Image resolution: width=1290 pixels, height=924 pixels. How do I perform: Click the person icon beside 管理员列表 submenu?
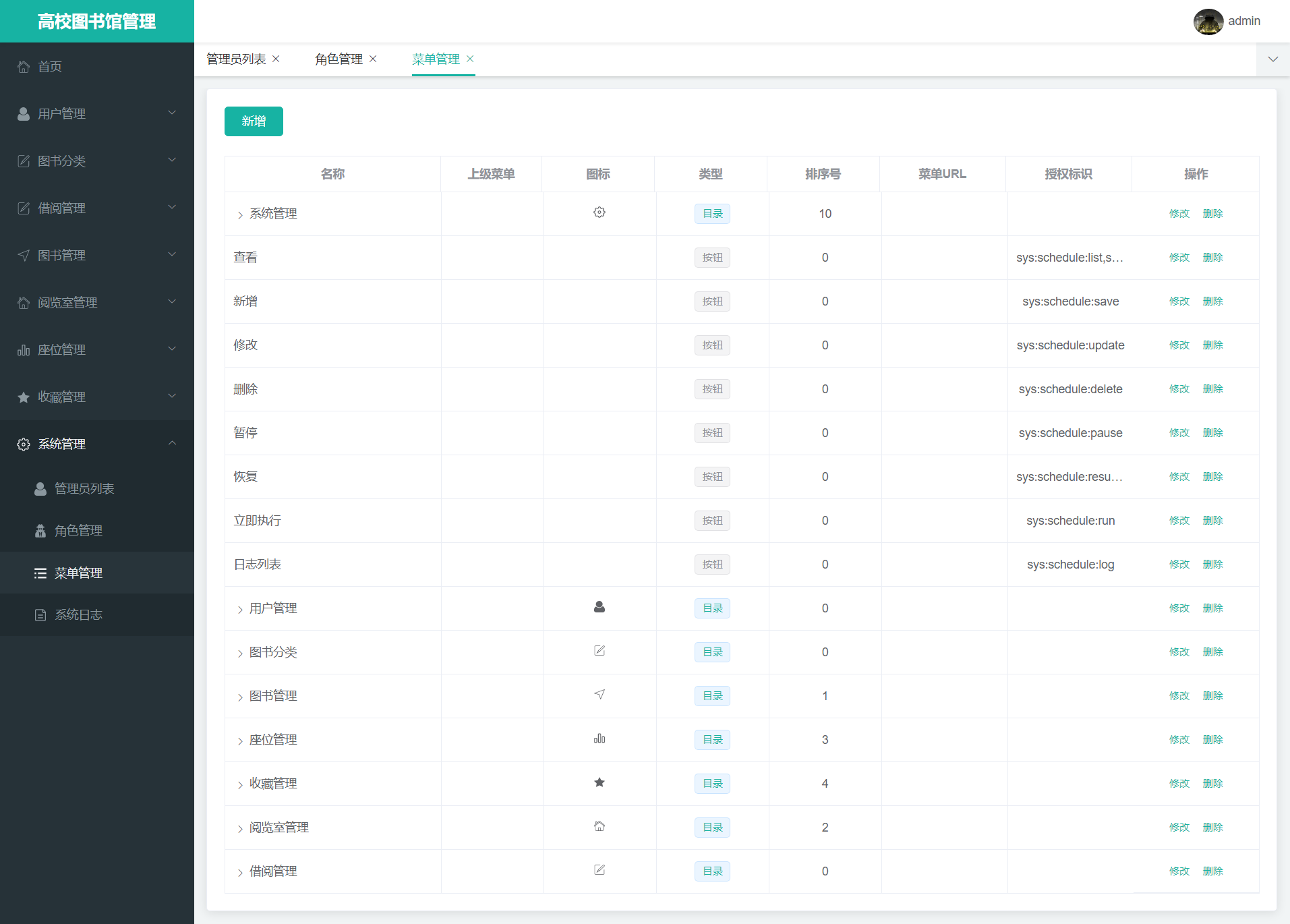coord(40,489)
